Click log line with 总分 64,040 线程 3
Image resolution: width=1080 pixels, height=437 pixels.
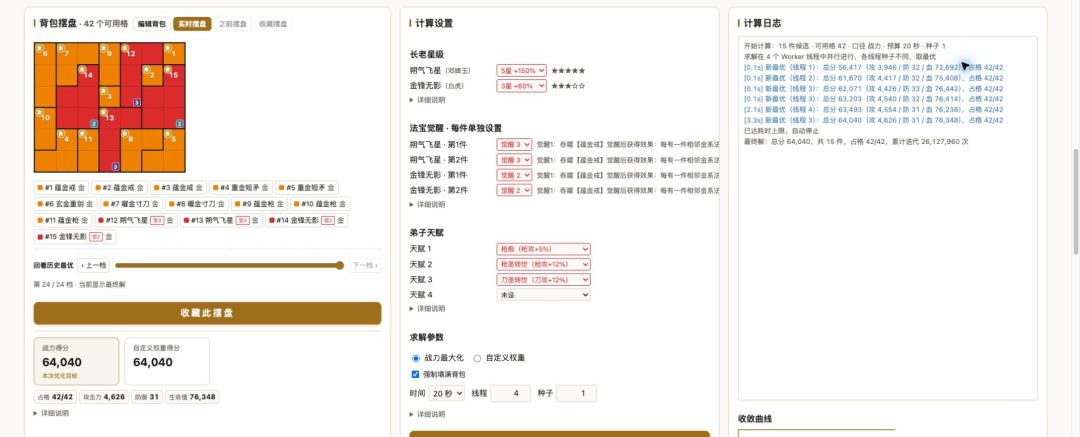point(873,120)
